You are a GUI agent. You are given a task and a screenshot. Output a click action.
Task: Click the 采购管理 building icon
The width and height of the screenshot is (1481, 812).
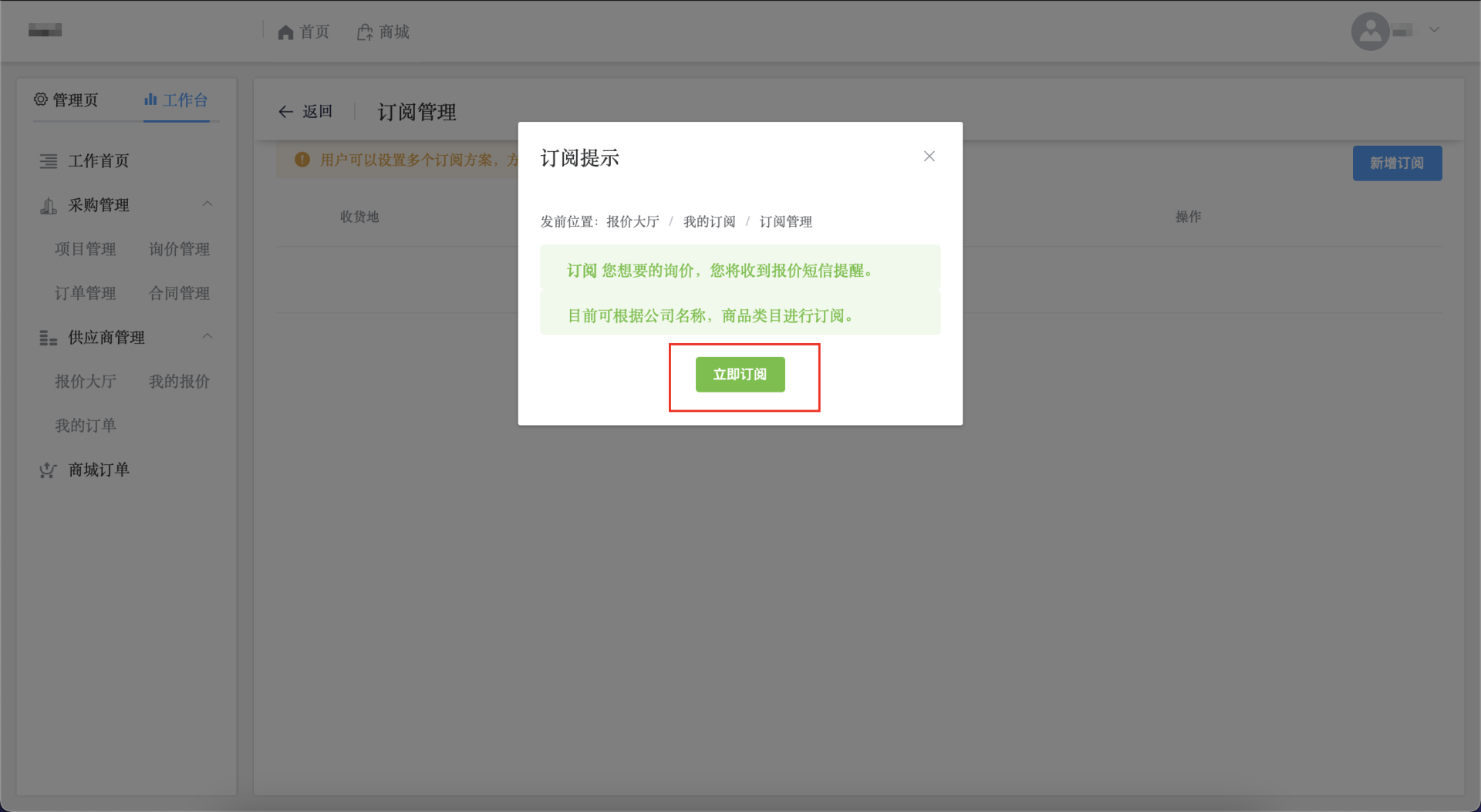(49, 206)
